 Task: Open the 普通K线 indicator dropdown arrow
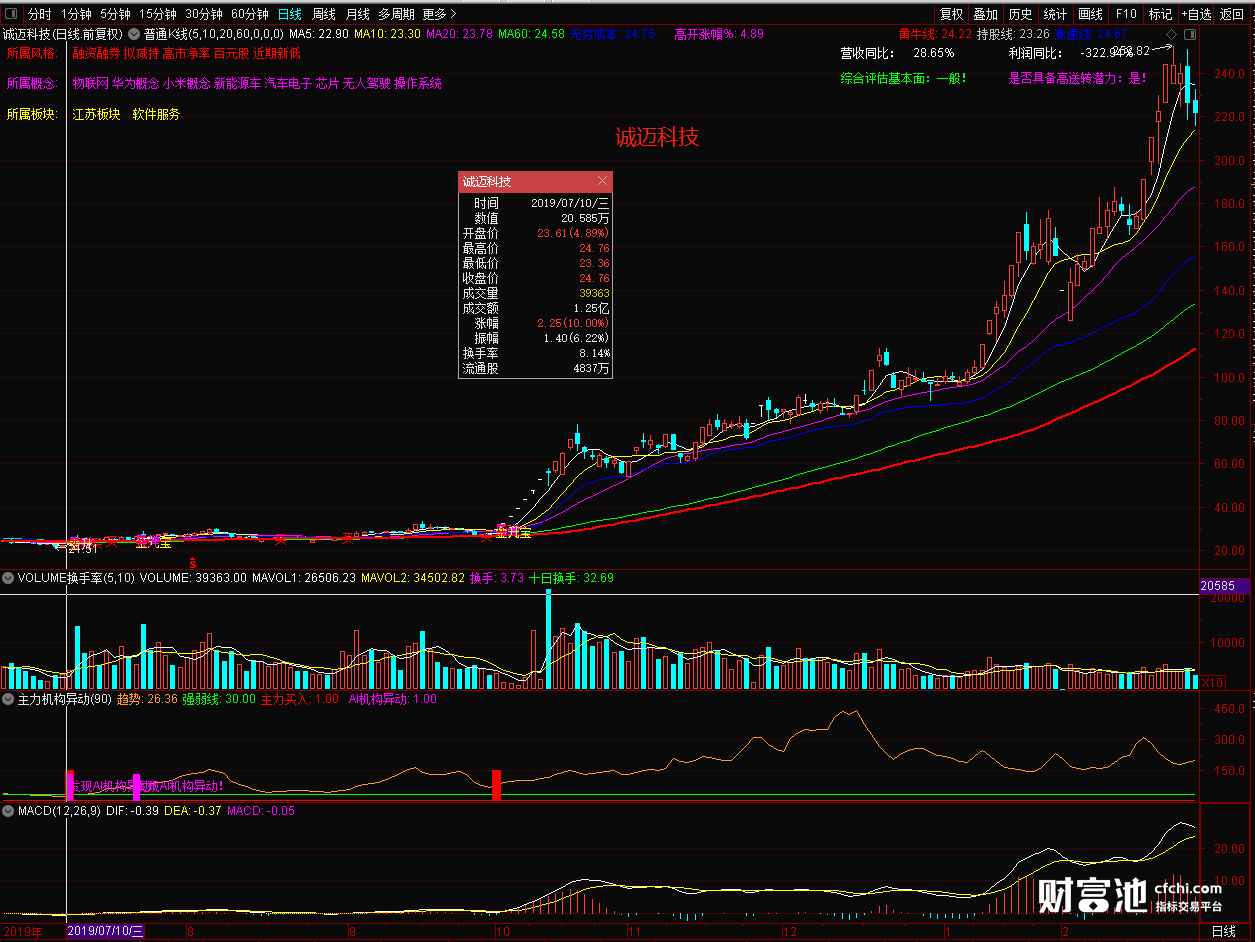[x=135, y=34]
